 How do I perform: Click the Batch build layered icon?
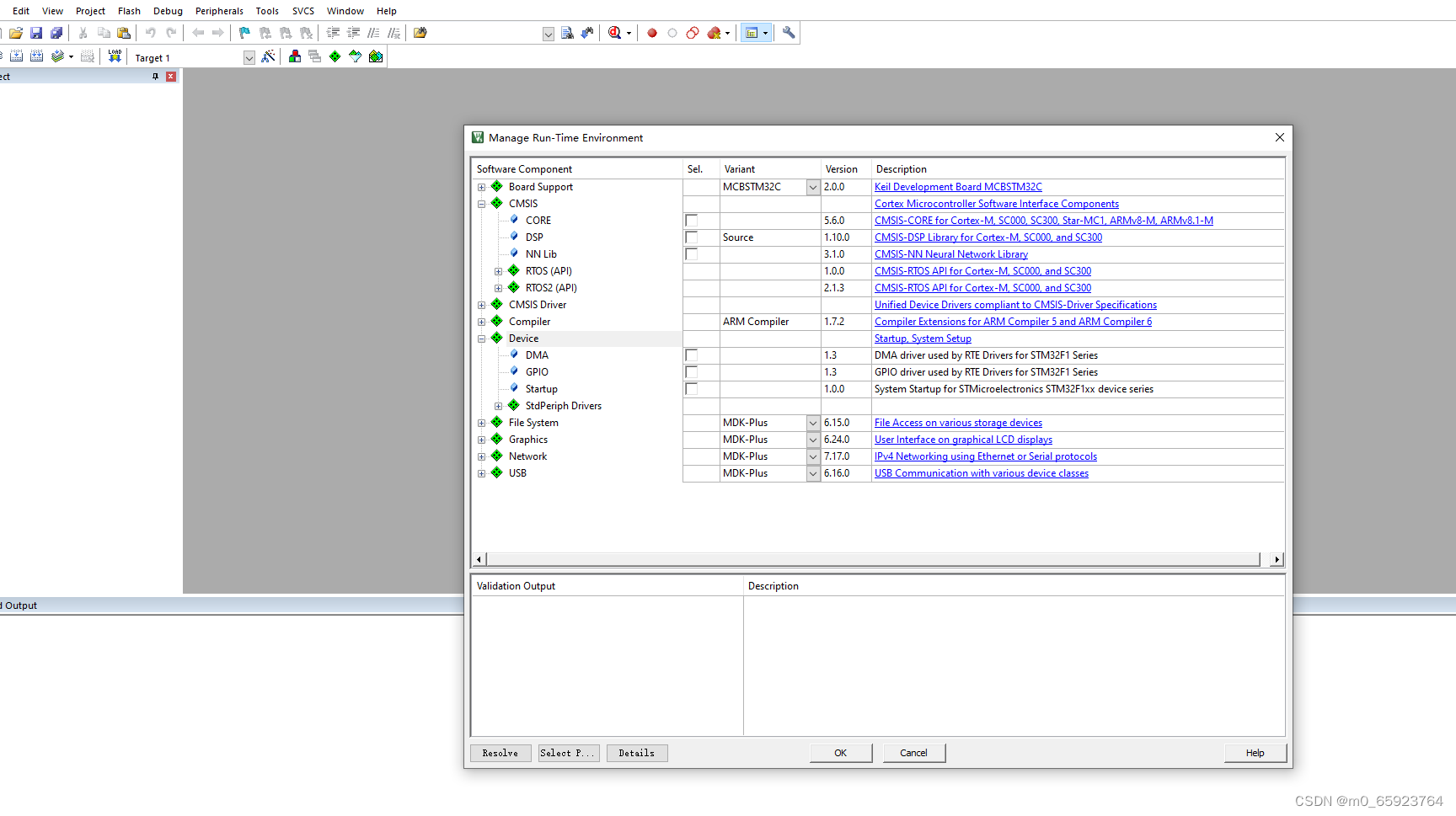(x=57, y=56)
